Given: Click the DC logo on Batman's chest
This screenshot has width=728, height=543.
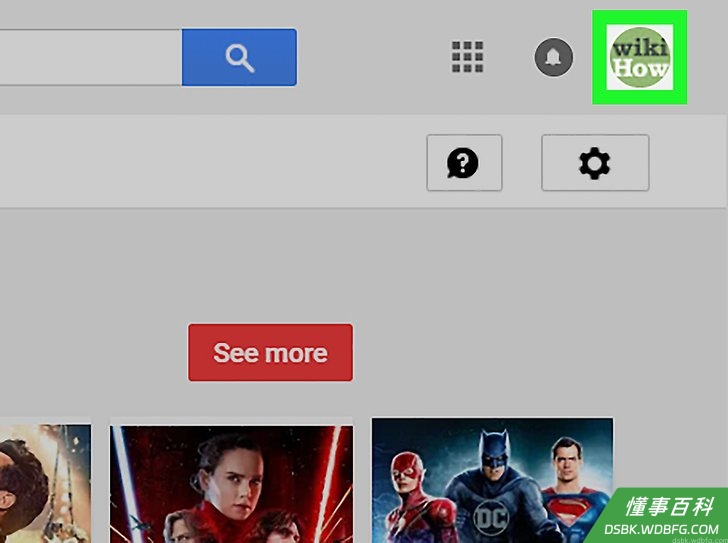Looking at the screenshot, I should [x=491, y=518].
